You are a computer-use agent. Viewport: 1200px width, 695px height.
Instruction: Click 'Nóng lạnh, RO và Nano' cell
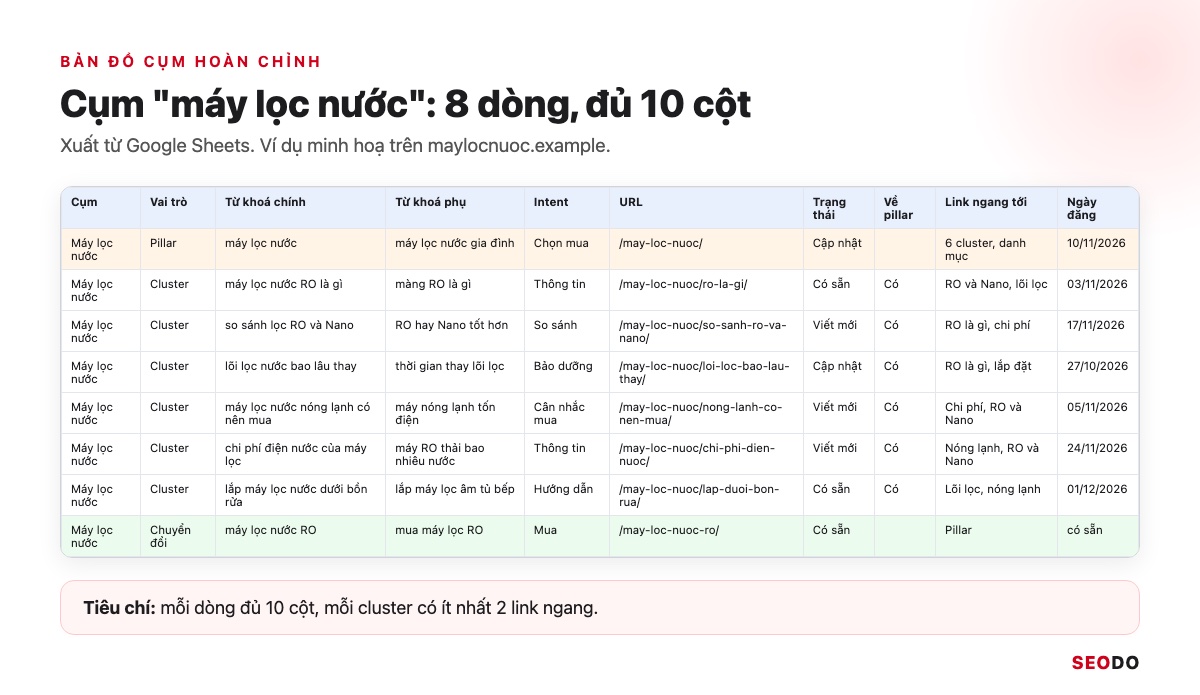click(996, 454)
